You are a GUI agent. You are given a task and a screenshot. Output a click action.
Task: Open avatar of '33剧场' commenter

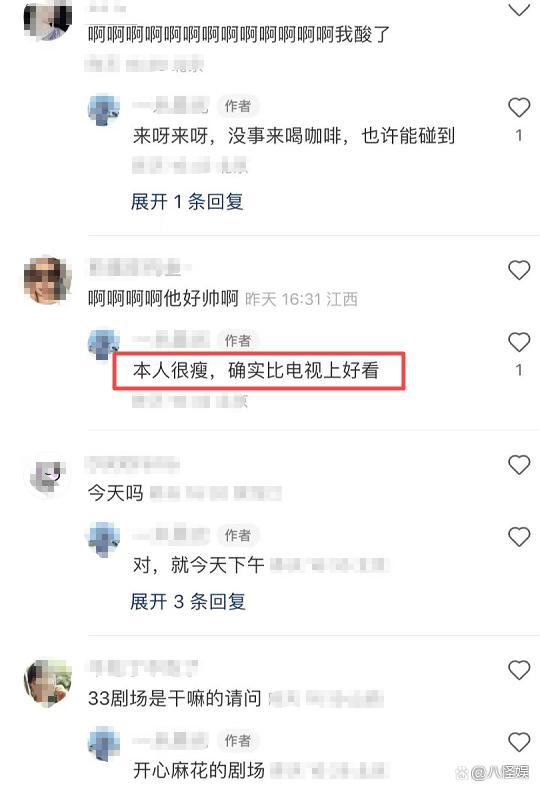click(x=48, y=682)
